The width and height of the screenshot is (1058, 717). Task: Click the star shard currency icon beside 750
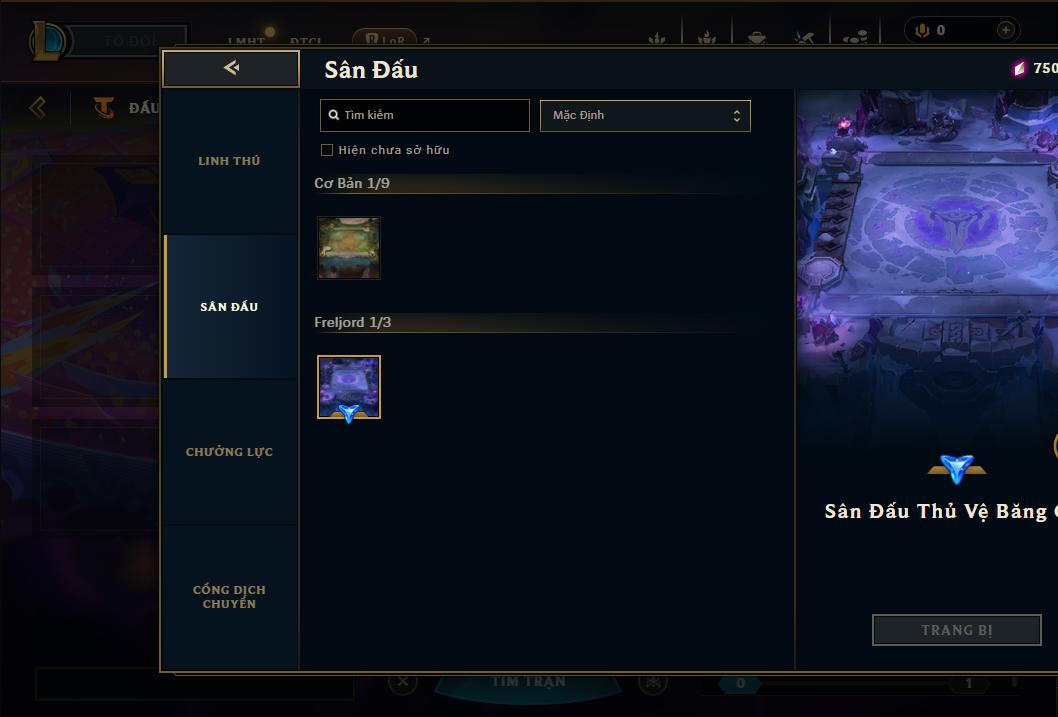tap(1019, 69)
